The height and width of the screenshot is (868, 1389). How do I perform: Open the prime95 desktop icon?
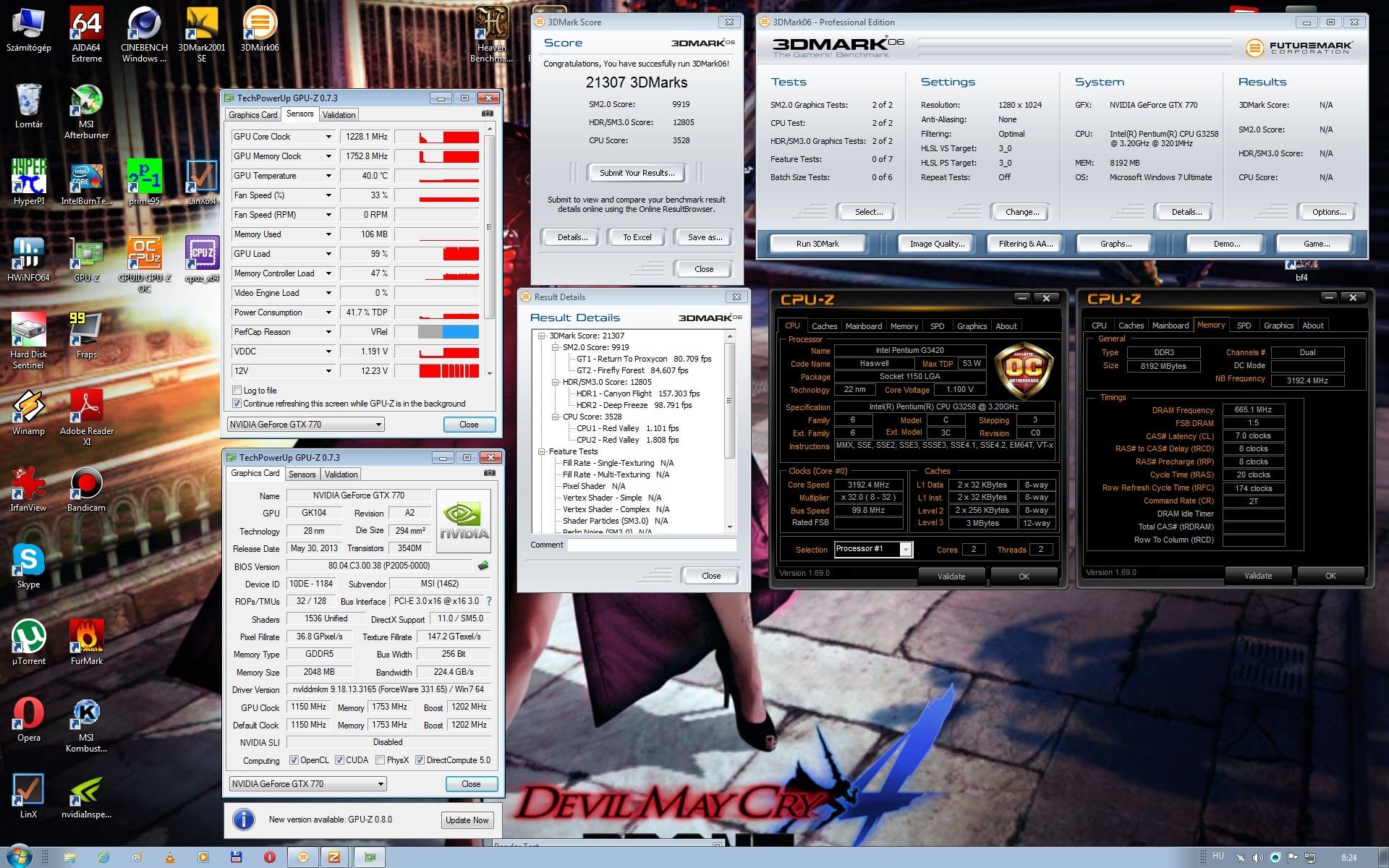[144, 182]
